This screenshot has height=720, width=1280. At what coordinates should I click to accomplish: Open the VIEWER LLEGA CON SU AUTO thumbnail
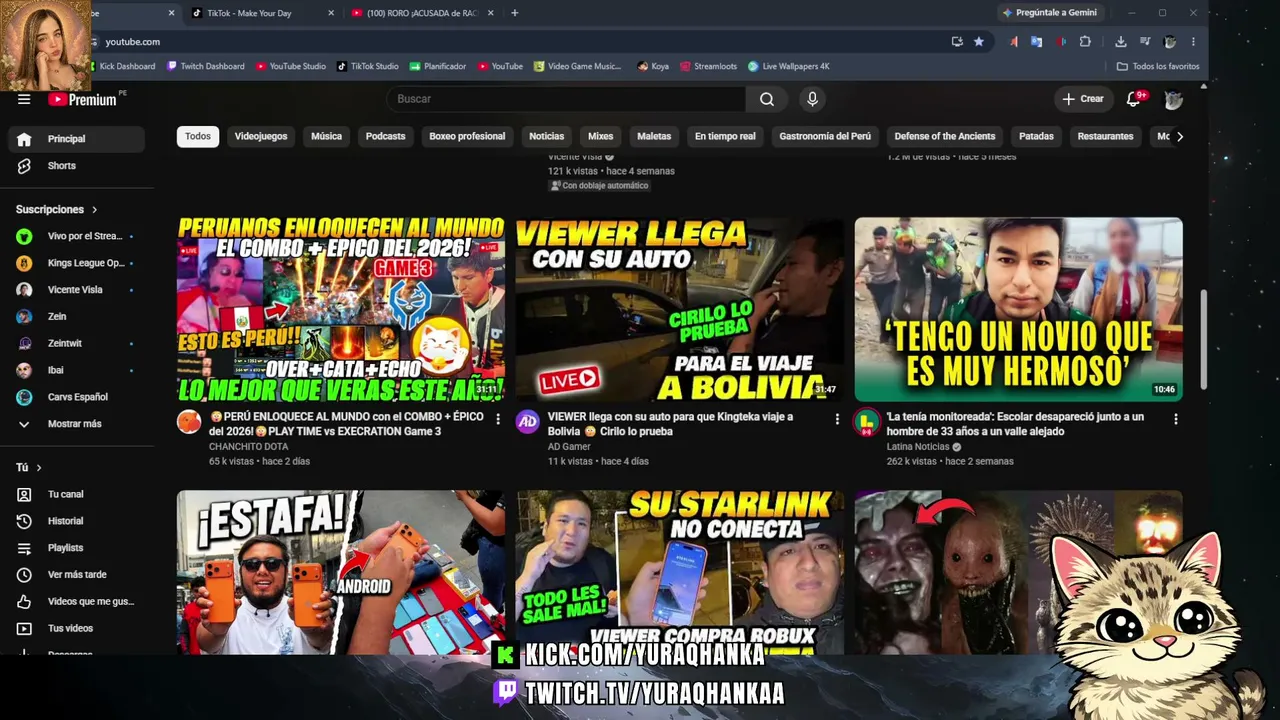pos(680,310)
